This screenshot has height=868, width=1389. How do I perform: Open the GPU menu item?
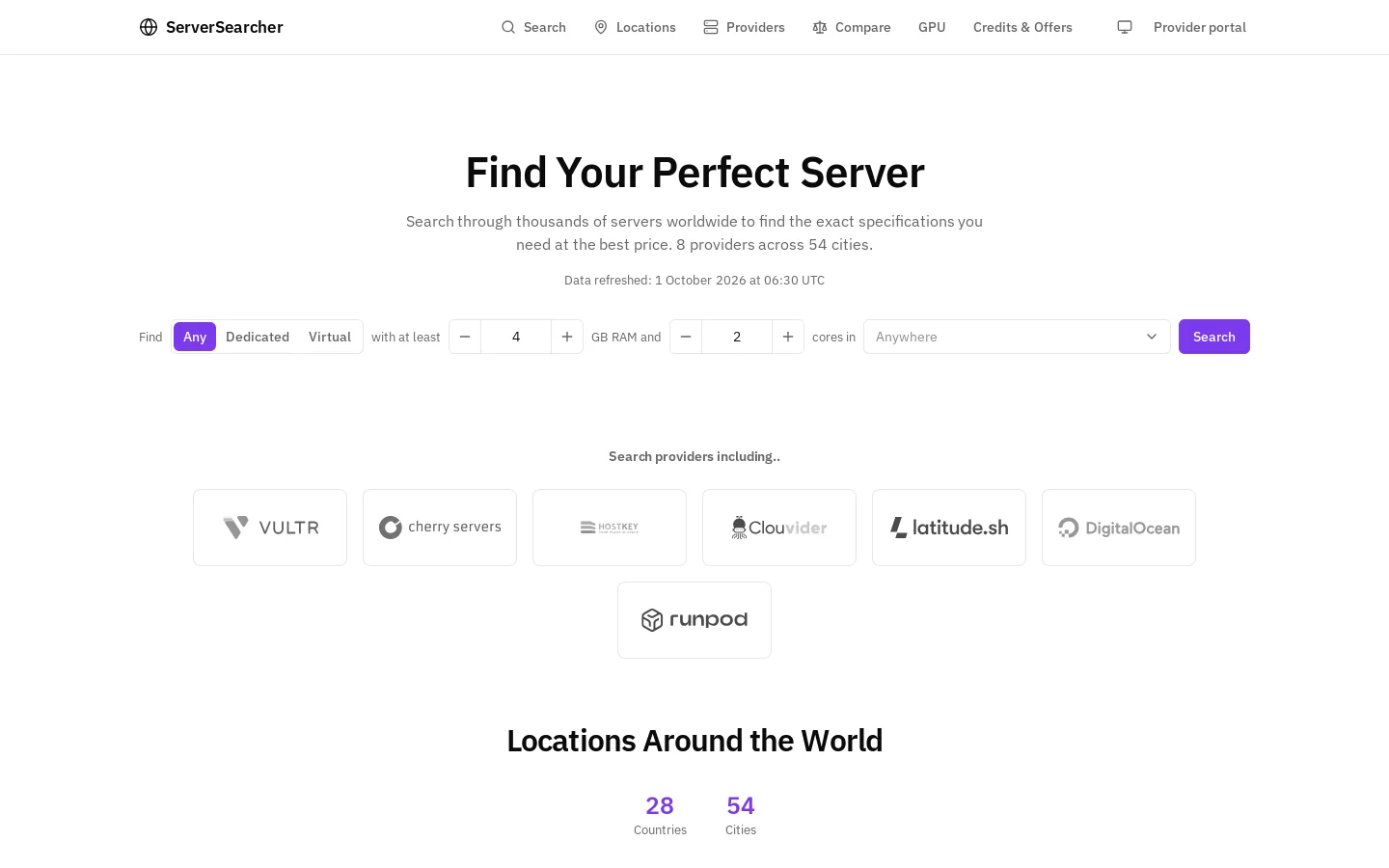tap(932, 27)
